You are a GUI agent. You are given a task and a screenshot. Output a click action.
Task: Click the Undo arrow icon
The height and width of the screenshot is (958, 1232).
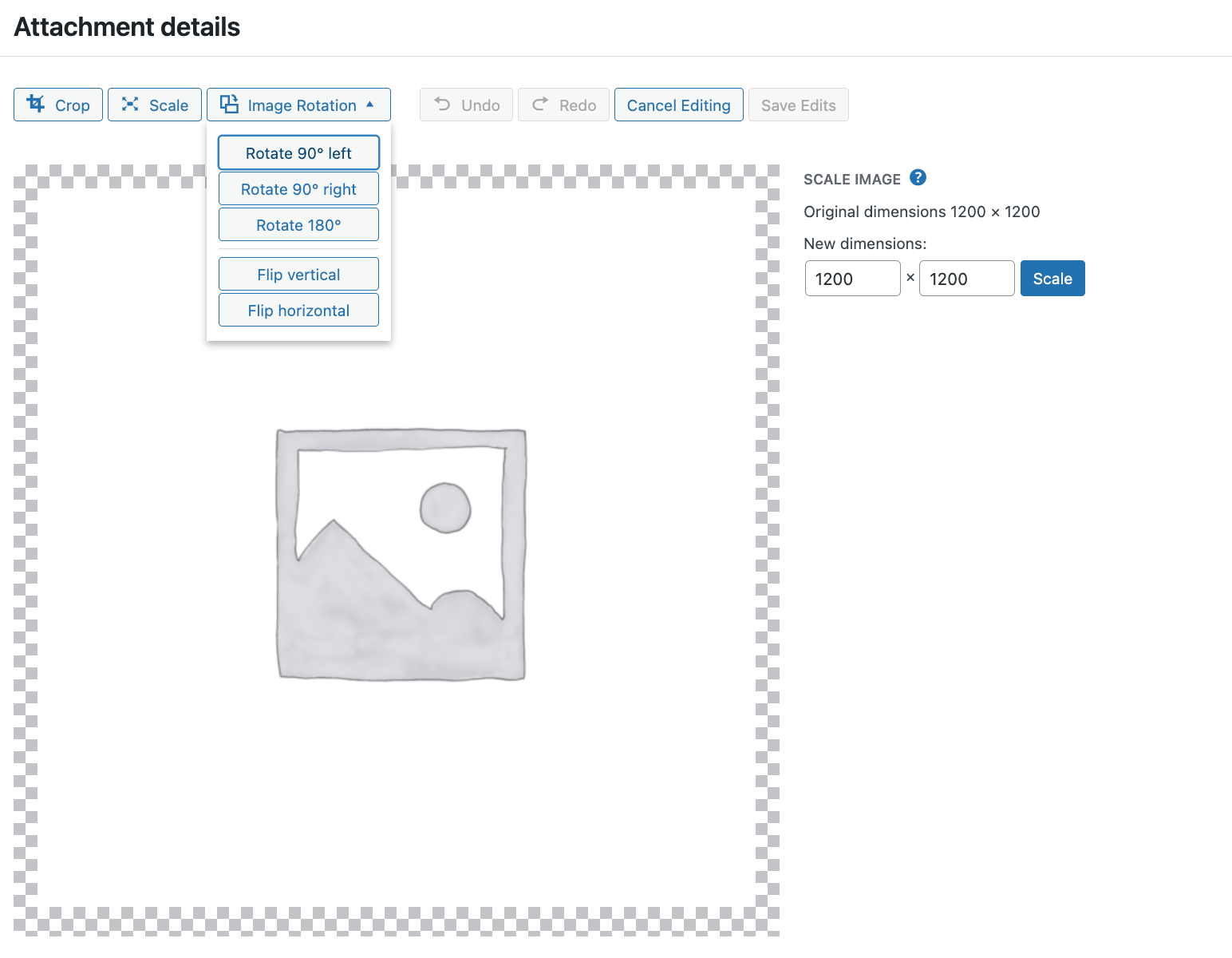point(442,104)
